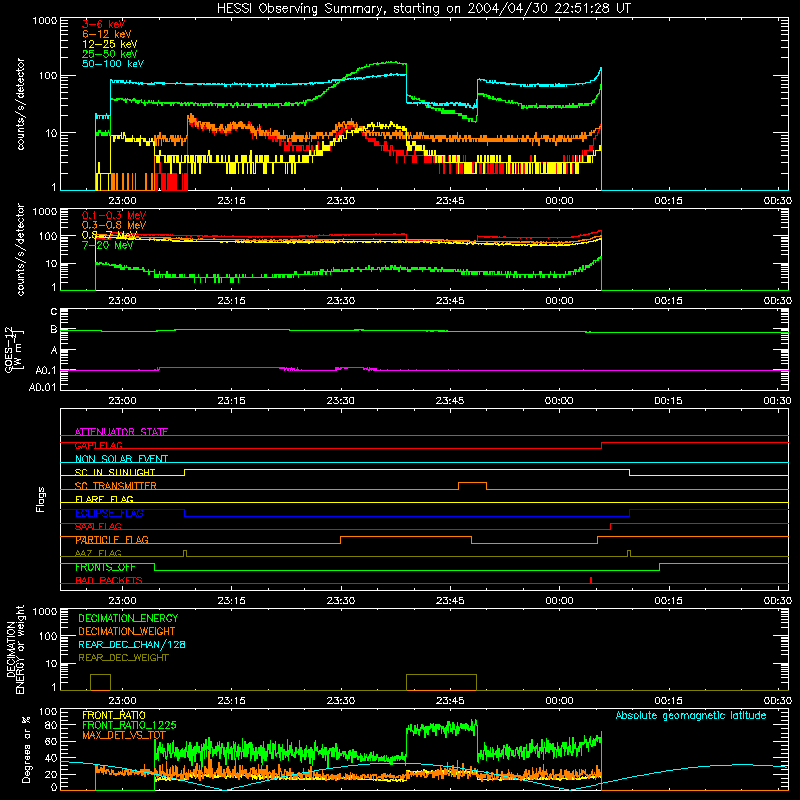Click the DECIMATION_WEIGHT legend label
This screenshot has height=800, width=800.
click(x=127, y=631)
